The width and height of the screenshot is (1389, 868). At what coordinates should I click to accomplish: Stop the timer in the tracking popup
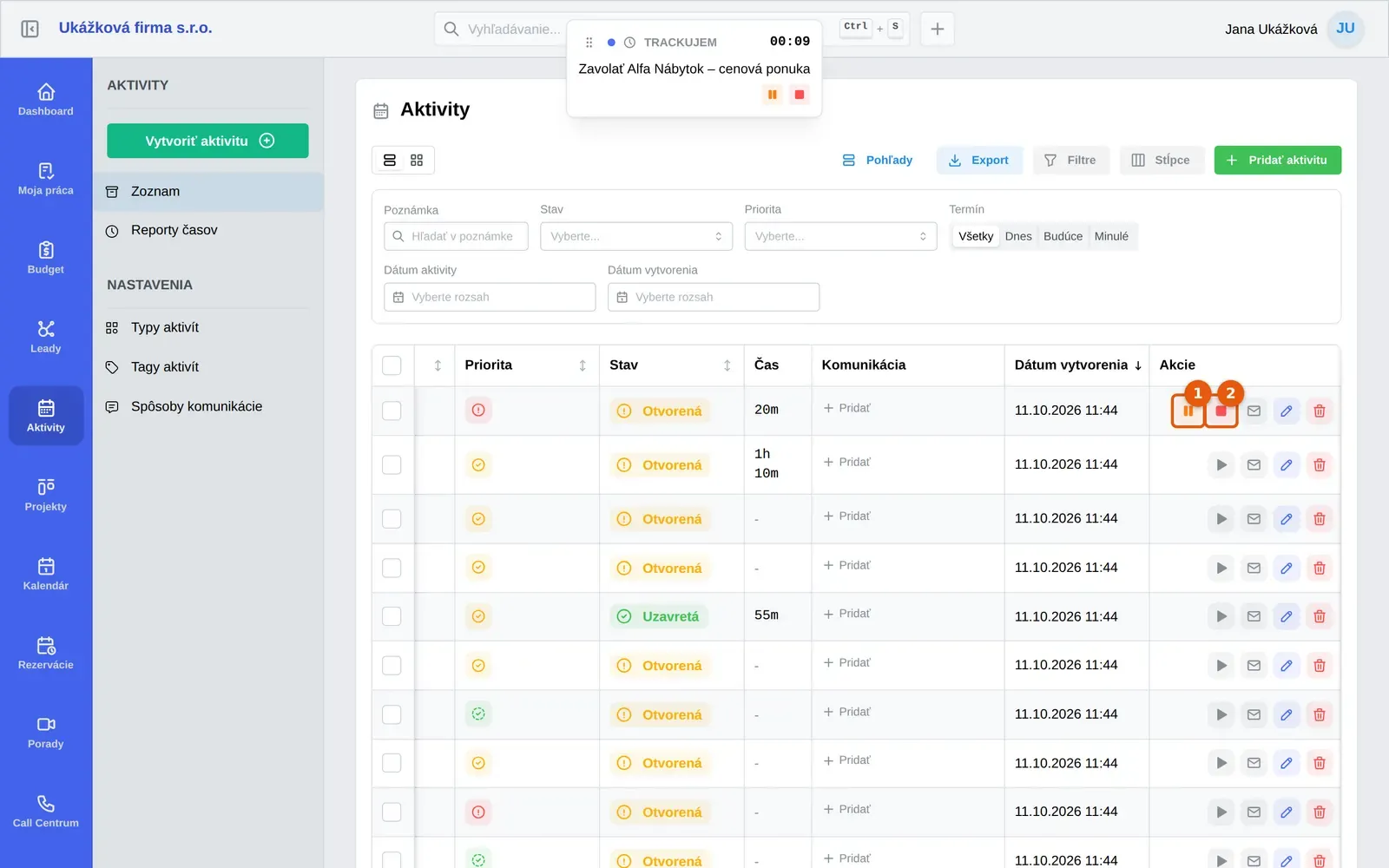(800, 95)
